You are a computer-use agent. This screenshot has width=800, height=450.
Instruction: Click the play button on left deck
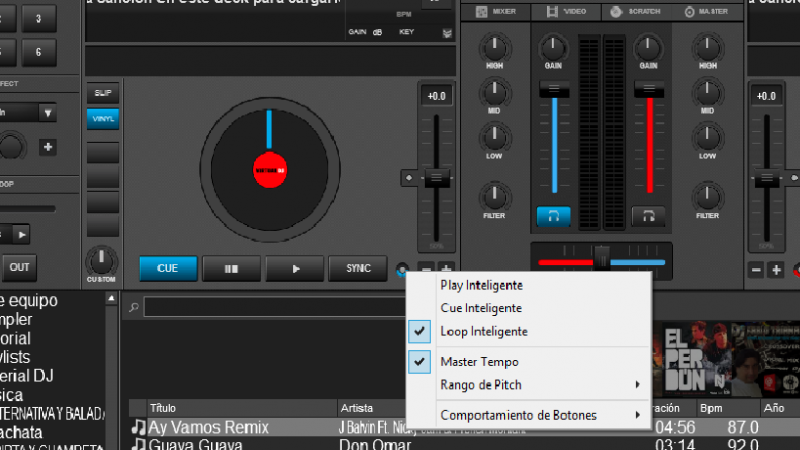pos(295,269)
